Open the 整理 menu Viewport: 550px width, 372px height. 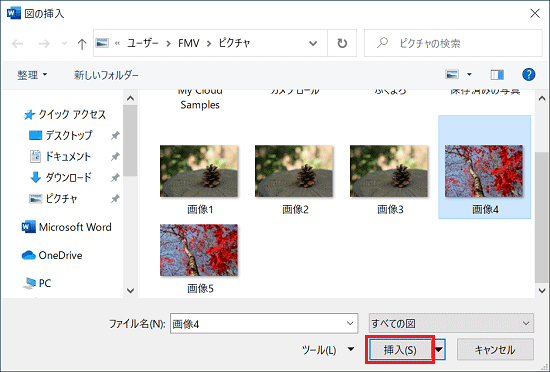pos(32,75)
